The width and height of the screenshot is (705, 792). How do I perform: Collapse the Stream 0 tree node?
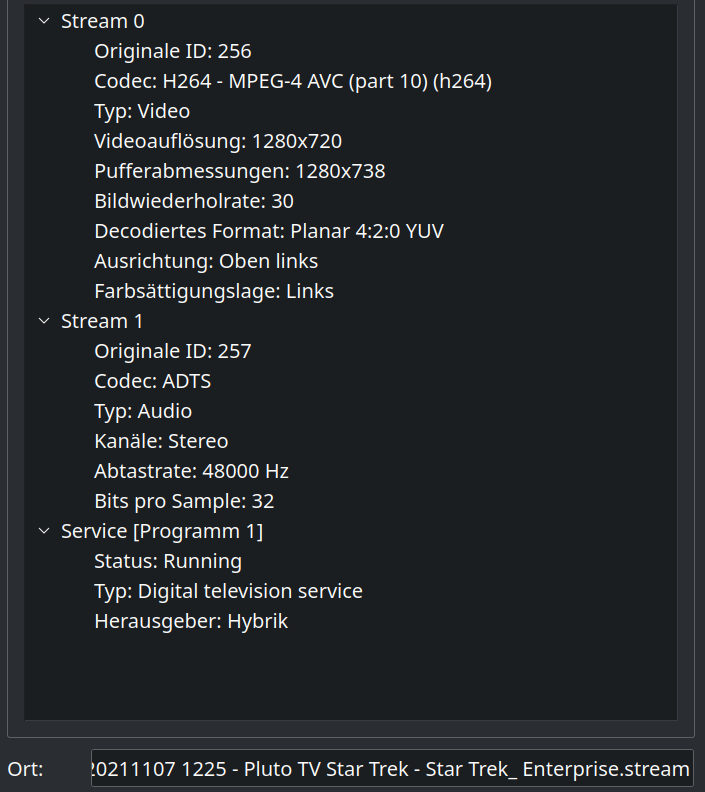point(43,21)
